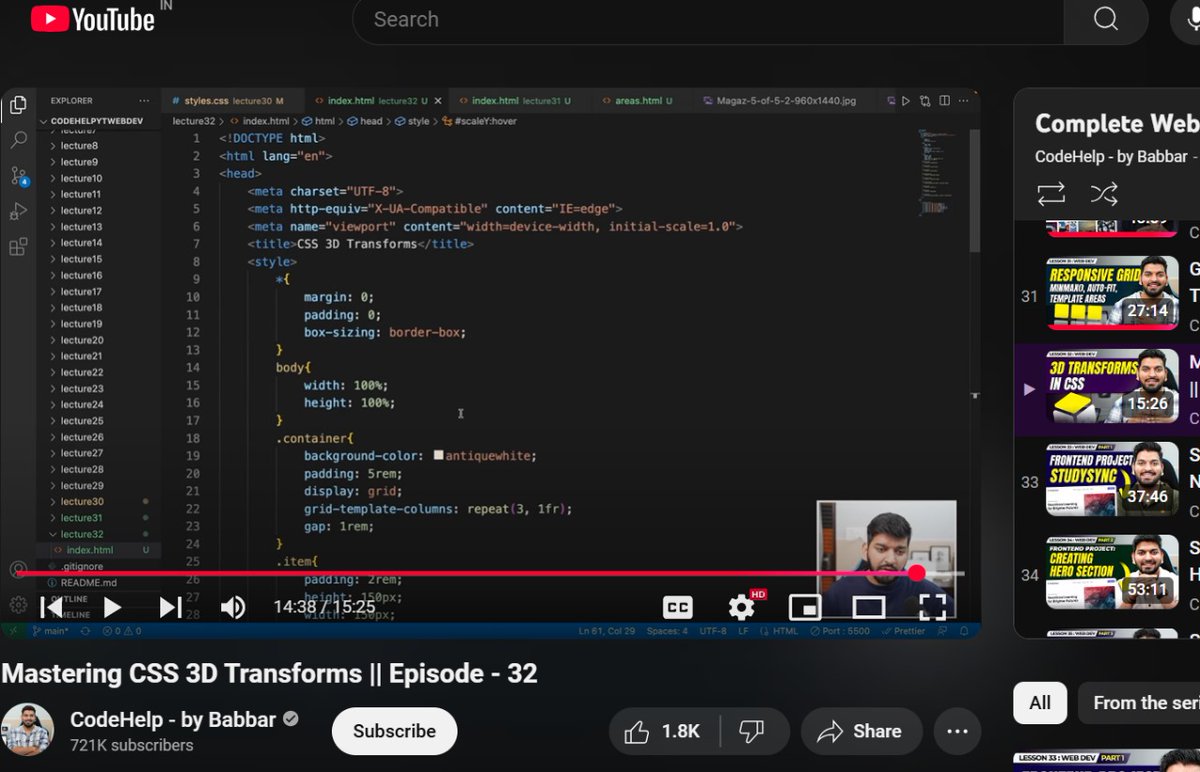
Task: Select the From the series chip
Action: pyautogui.click(x=1139, y=703)
